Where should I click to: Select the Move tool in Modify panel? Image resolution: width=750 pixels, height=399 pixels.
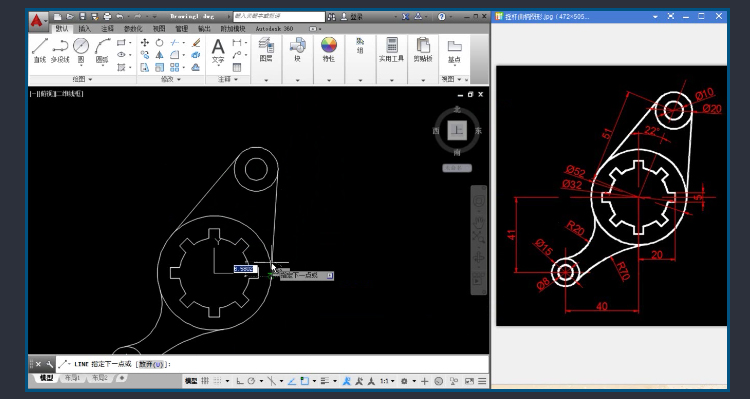point(144,43)
